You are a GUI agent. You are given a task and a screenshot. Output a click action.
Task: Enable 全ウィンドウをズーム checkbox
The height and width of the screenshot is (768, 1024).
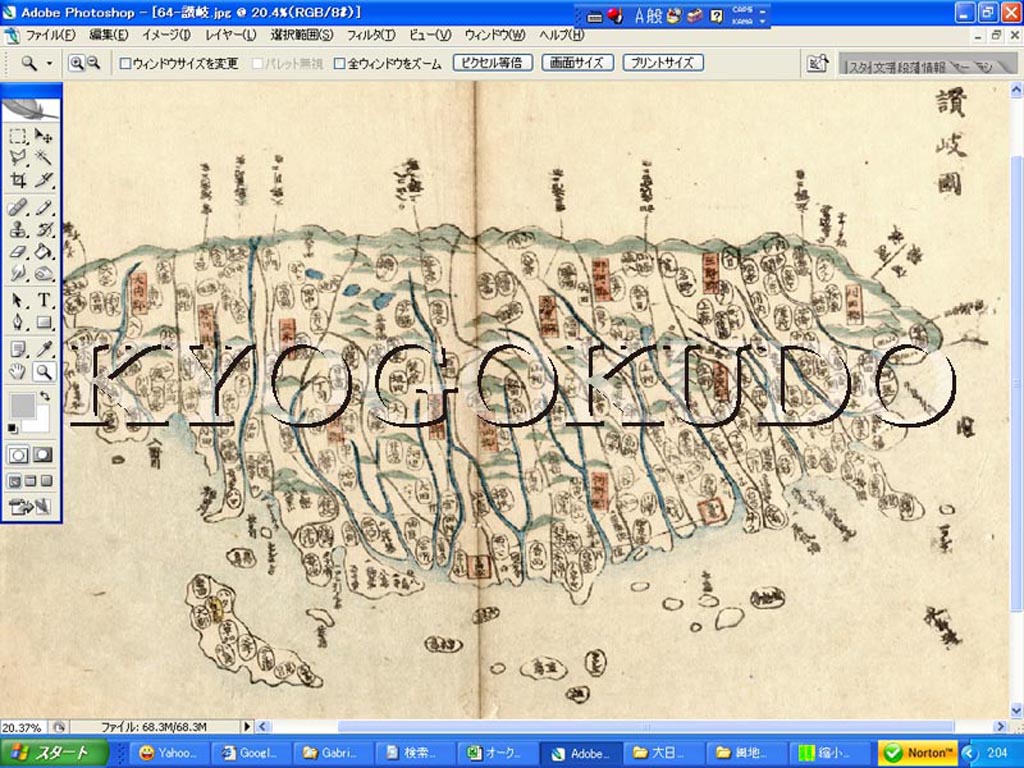340,63
